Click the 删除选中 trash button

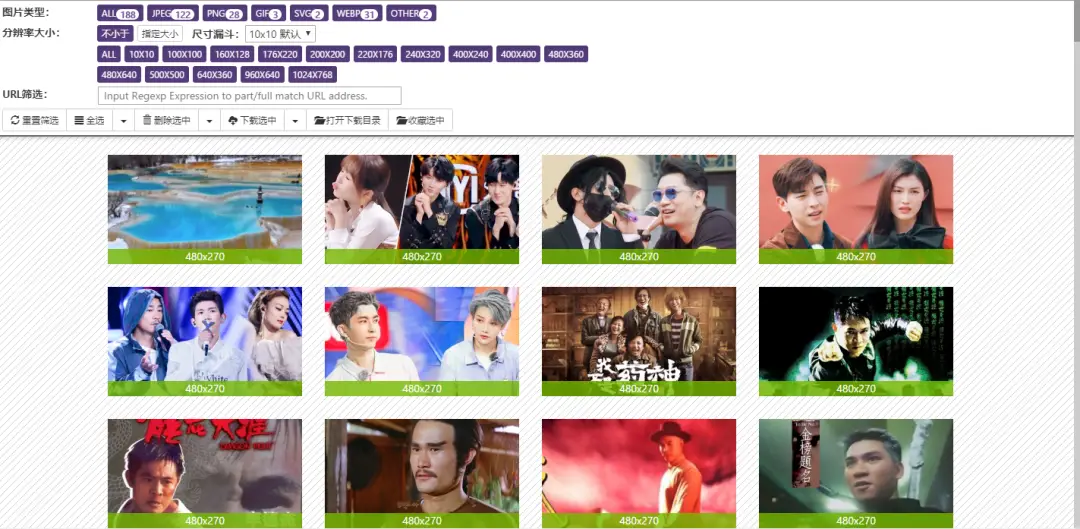click(x=167, y=120)
